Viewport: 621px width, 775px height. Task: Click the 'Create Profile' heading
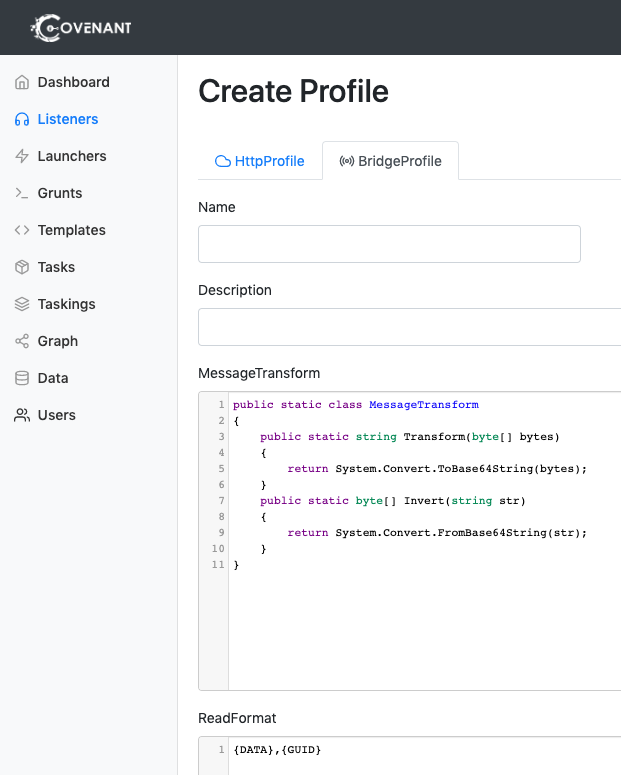294,91
